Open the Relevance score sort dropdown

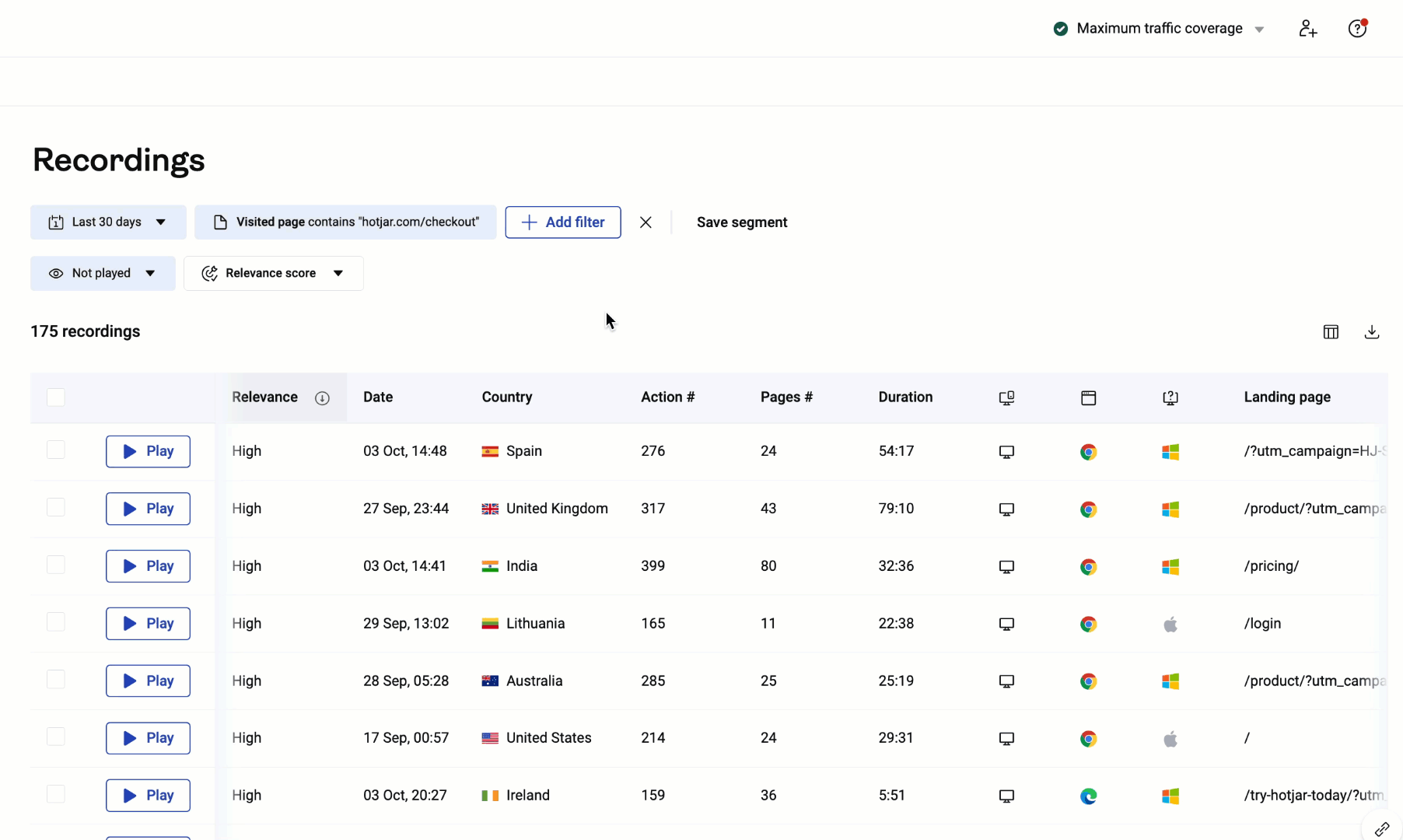click(273, 274)
